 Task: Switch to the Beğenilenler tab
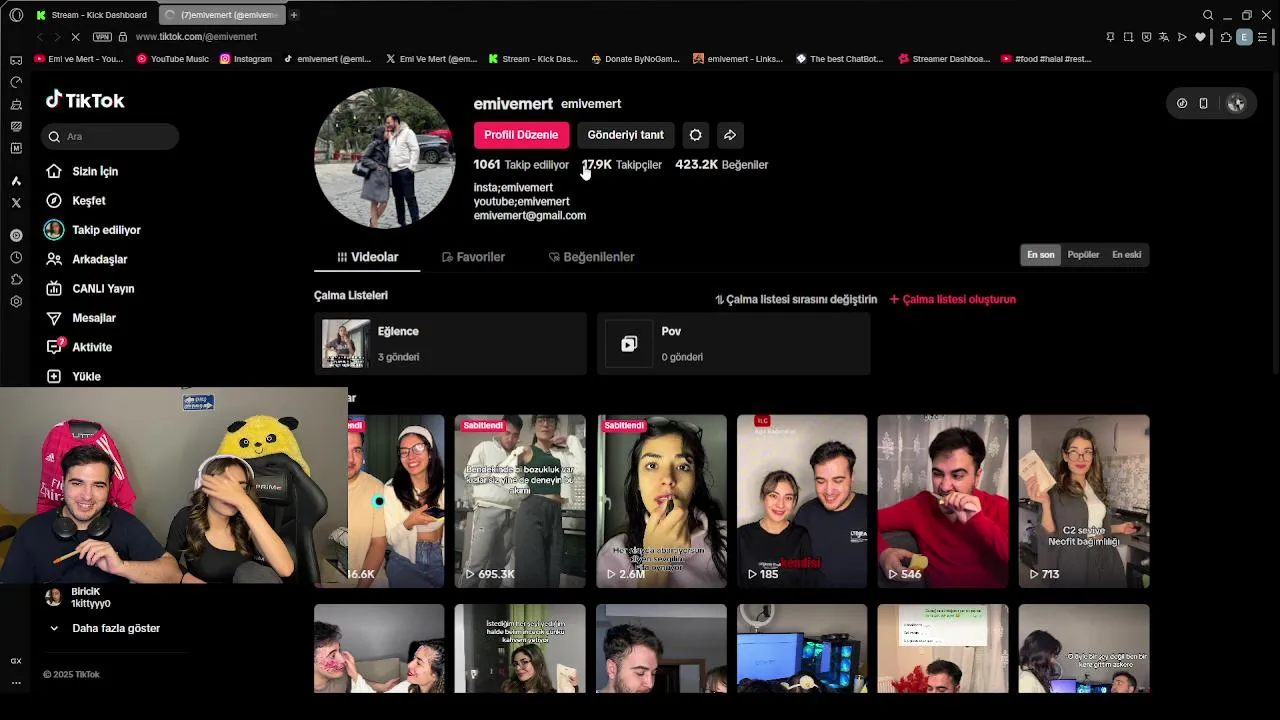click(x=591, y=257)
